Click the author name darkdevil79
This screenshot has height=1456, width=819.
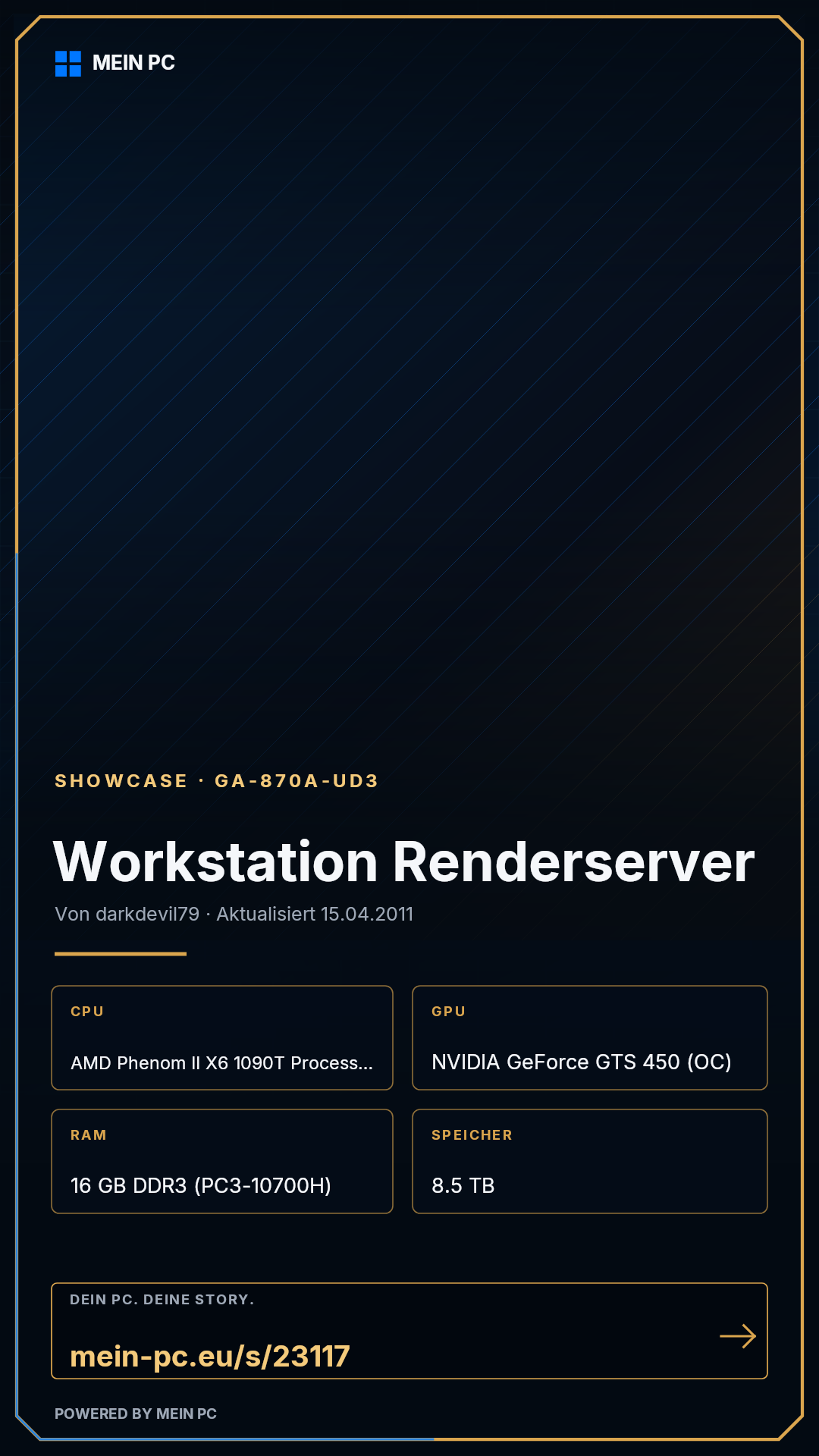[x=147, y=914]
